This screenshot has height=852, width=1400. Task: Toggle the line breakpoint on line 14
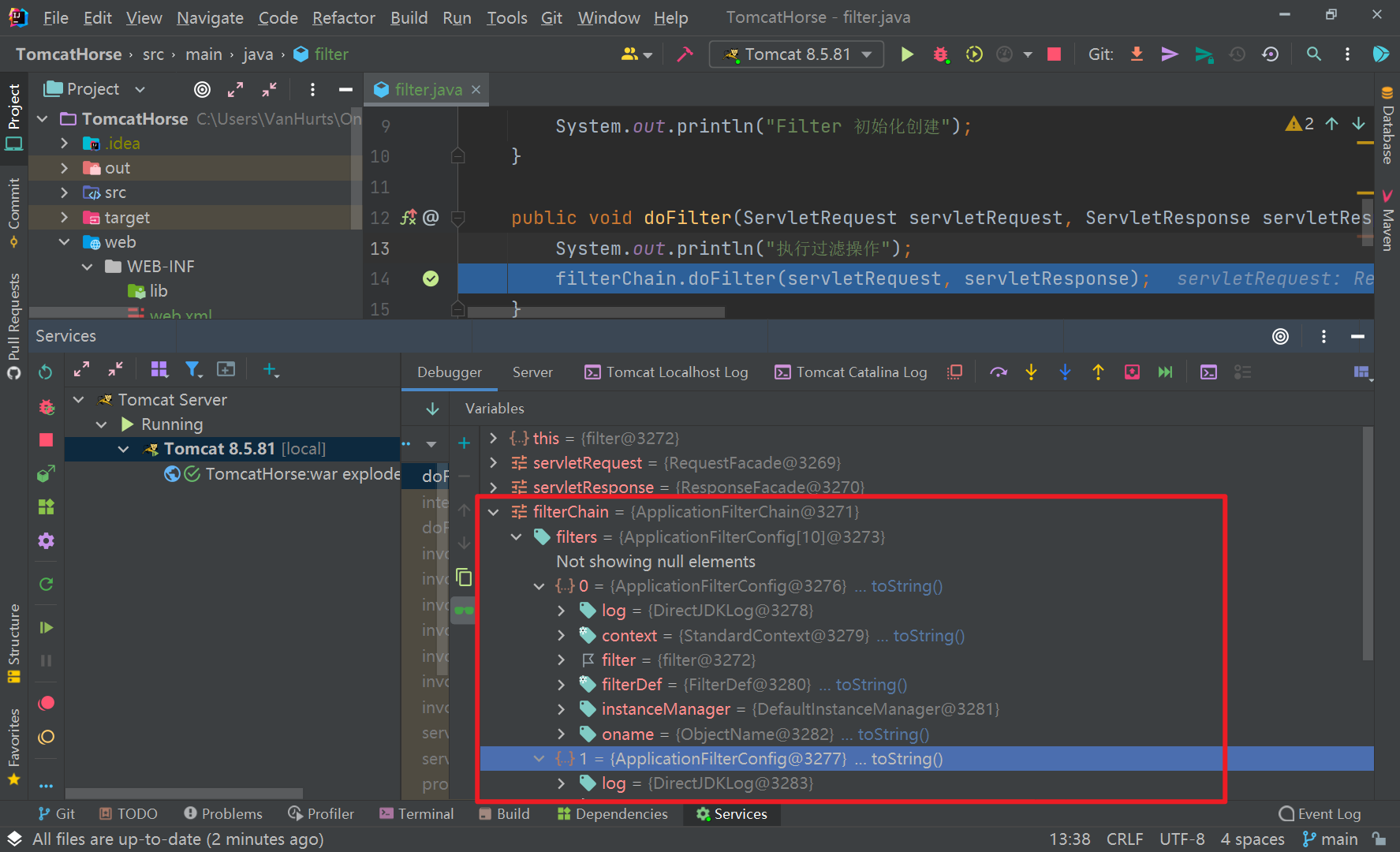431,278
